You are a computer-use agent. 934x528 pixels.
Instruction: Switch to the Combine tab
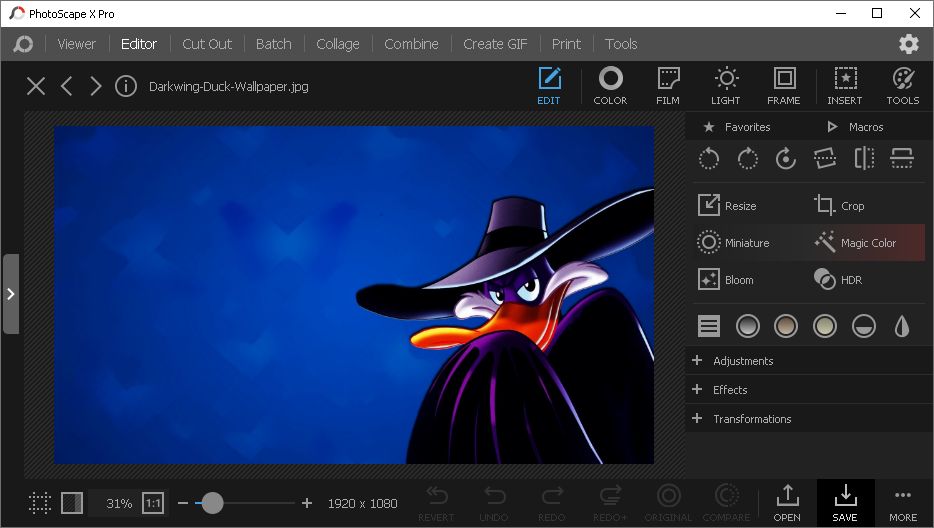[x=411, y=44]
